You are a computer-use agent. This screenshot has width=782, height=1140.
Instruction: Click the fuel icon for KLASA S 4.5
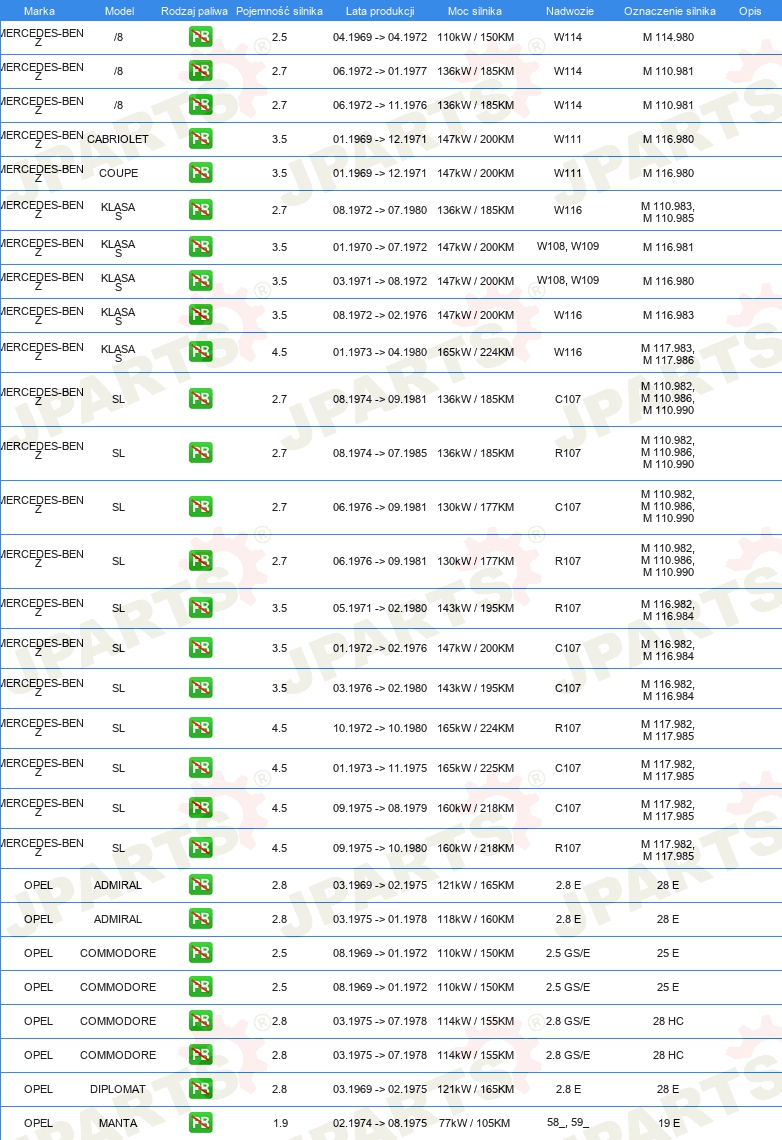pyautogui.click(x=201, y=352)
